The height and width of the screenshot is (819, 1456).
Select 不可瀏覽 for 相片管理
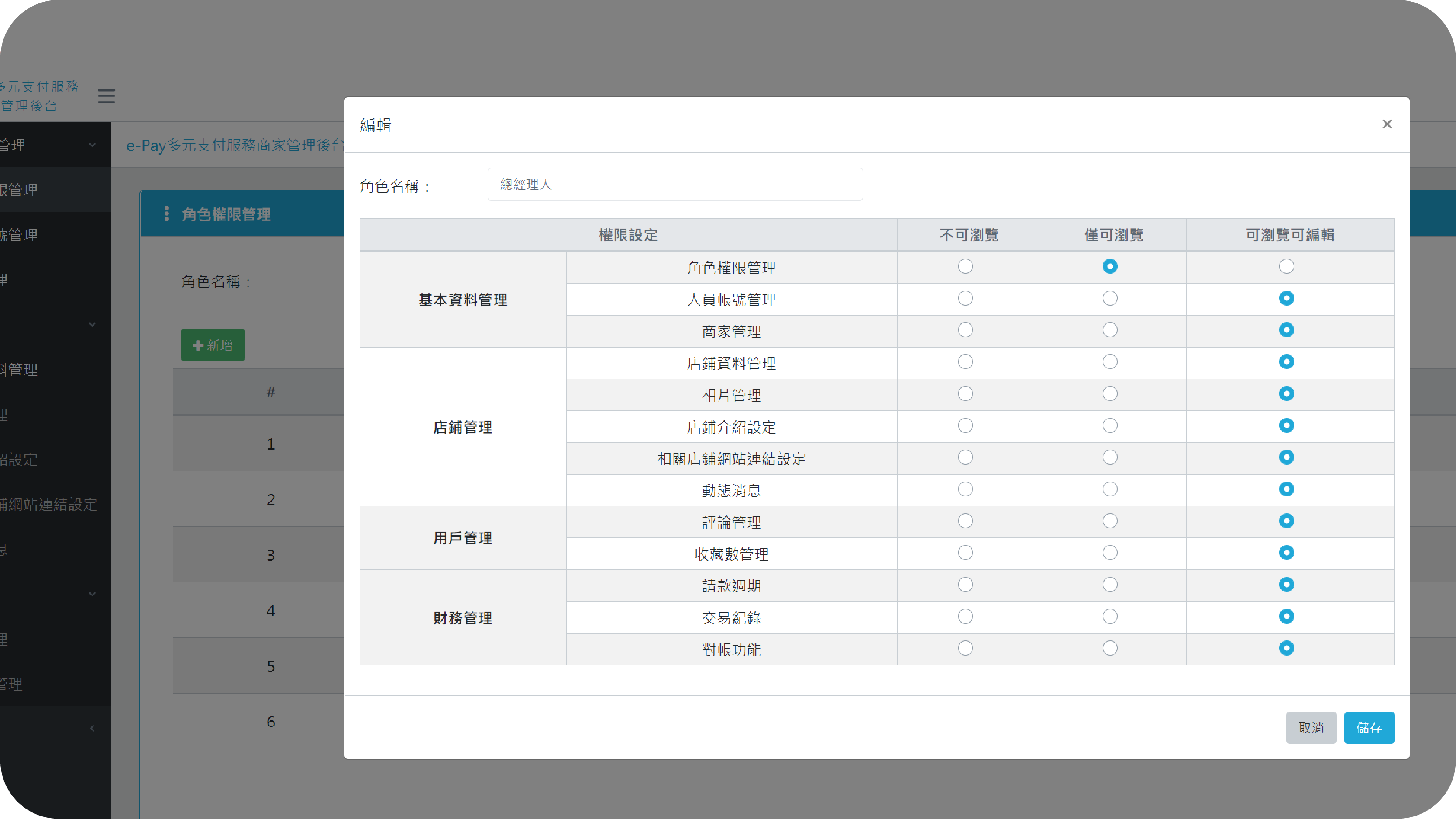point(965,393)
